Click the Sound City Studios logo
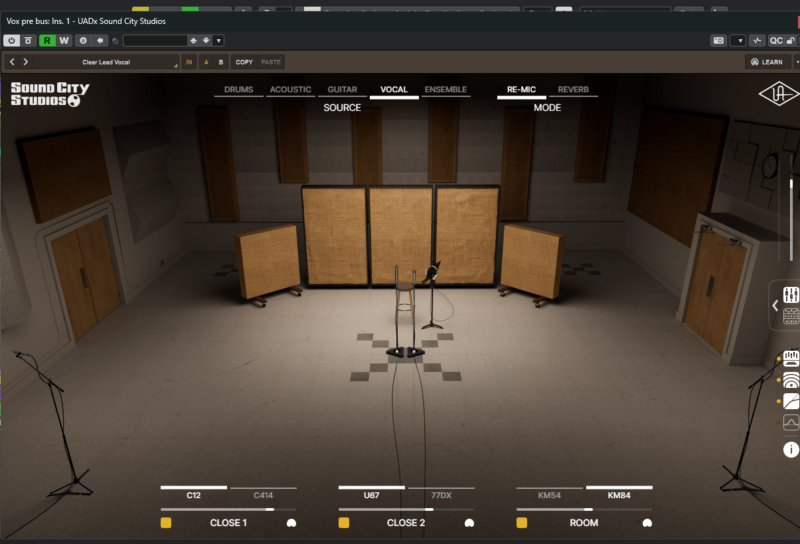800x544 pixels. coord(49,94)
